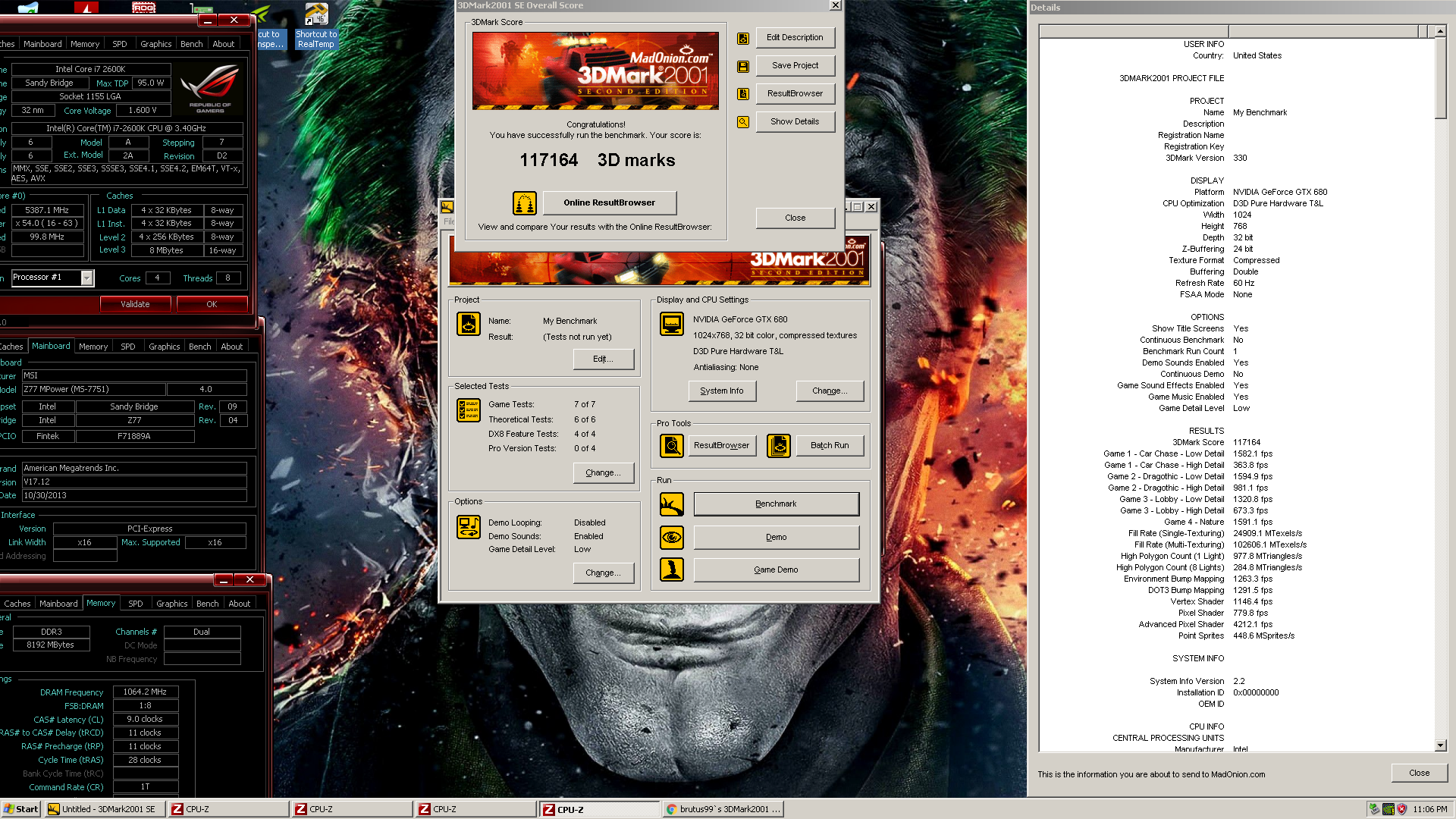This screenshot has height=819, width=1456.
Task: Click the Details panel scrollbar thumb
Action: point(1441,78)
